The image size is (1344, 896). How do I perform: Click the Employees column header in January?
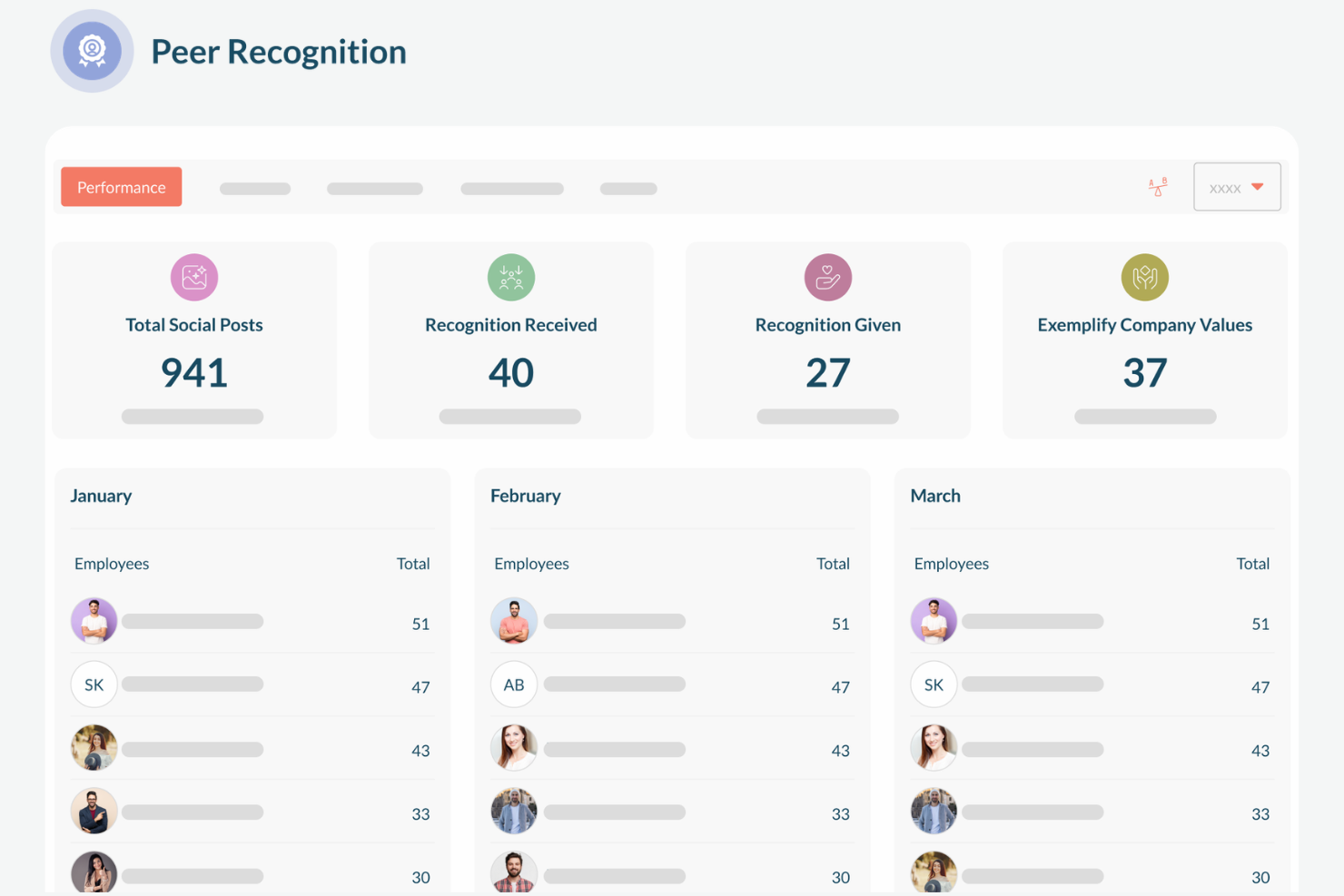[x=112, y=563]
